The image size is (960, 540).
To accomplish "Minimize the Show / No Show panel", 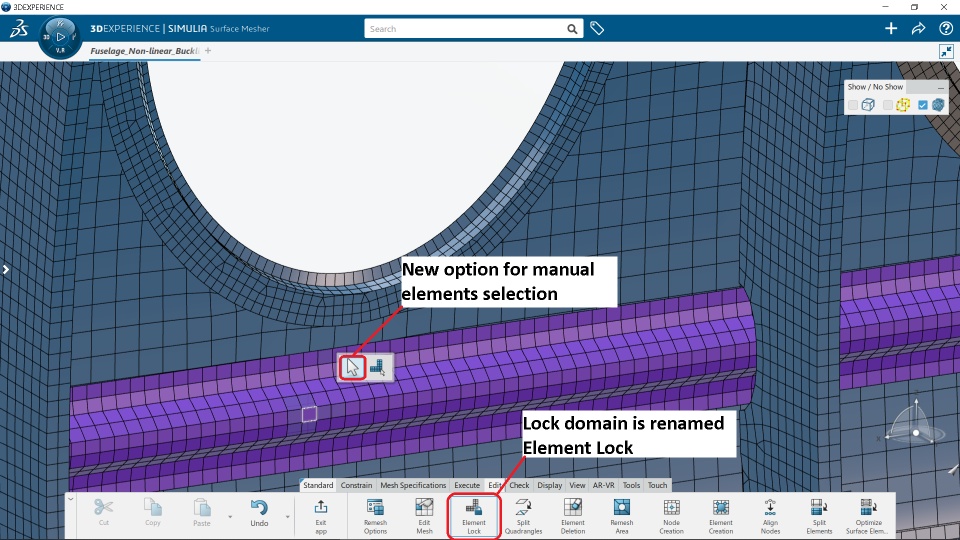I will (940, 88).
